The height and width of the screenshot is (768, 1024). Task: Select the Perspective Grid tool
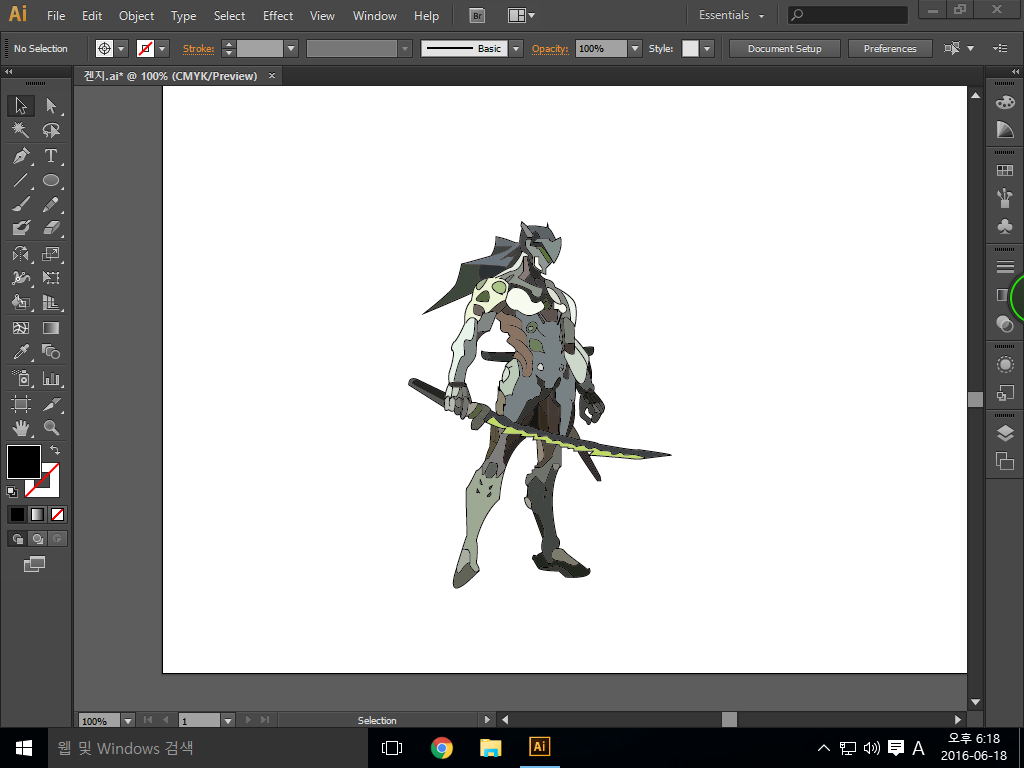pyautogui.click(x=51, y=302)
